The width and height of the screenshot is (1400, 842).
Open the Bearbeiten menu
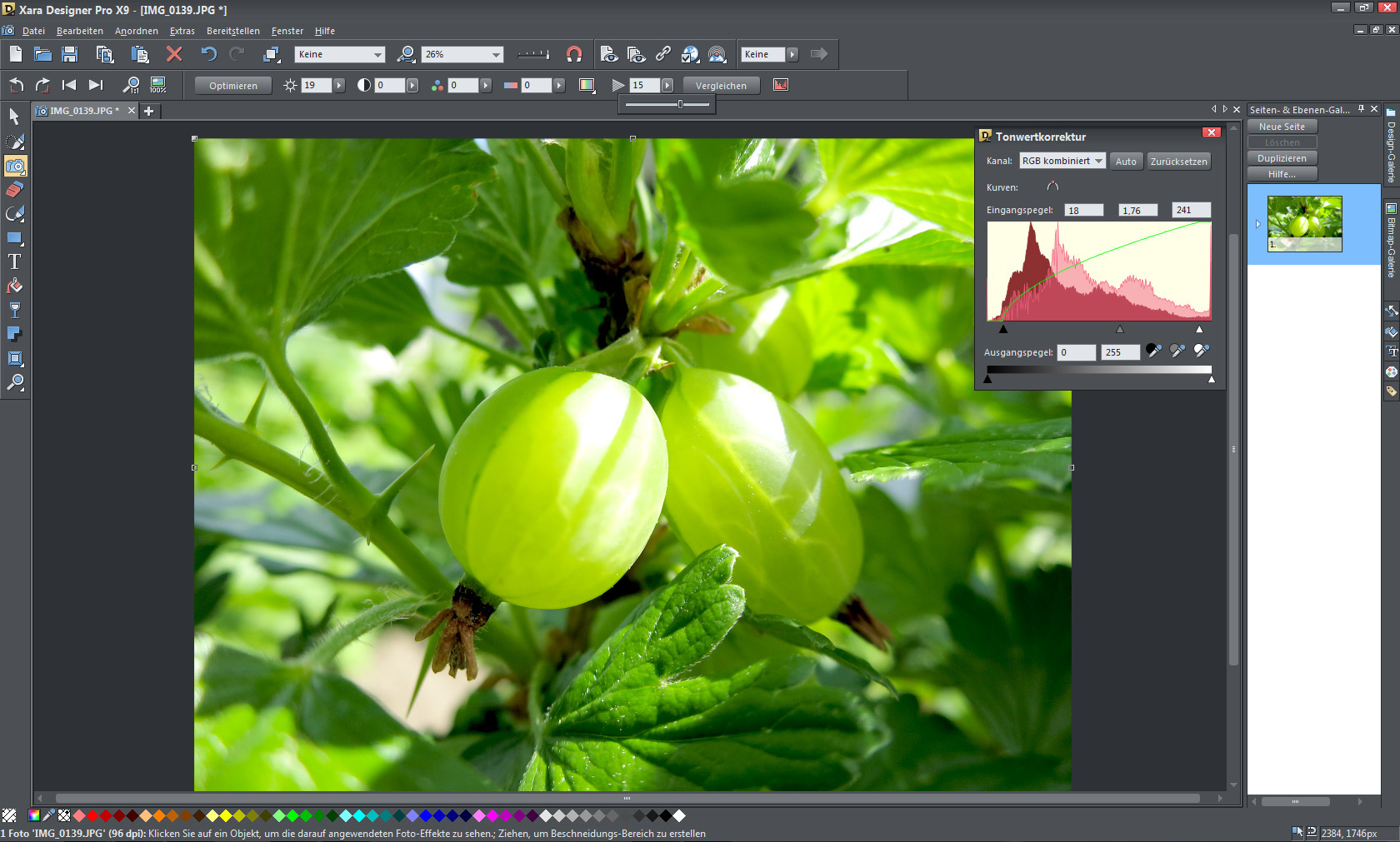point(79,31)
